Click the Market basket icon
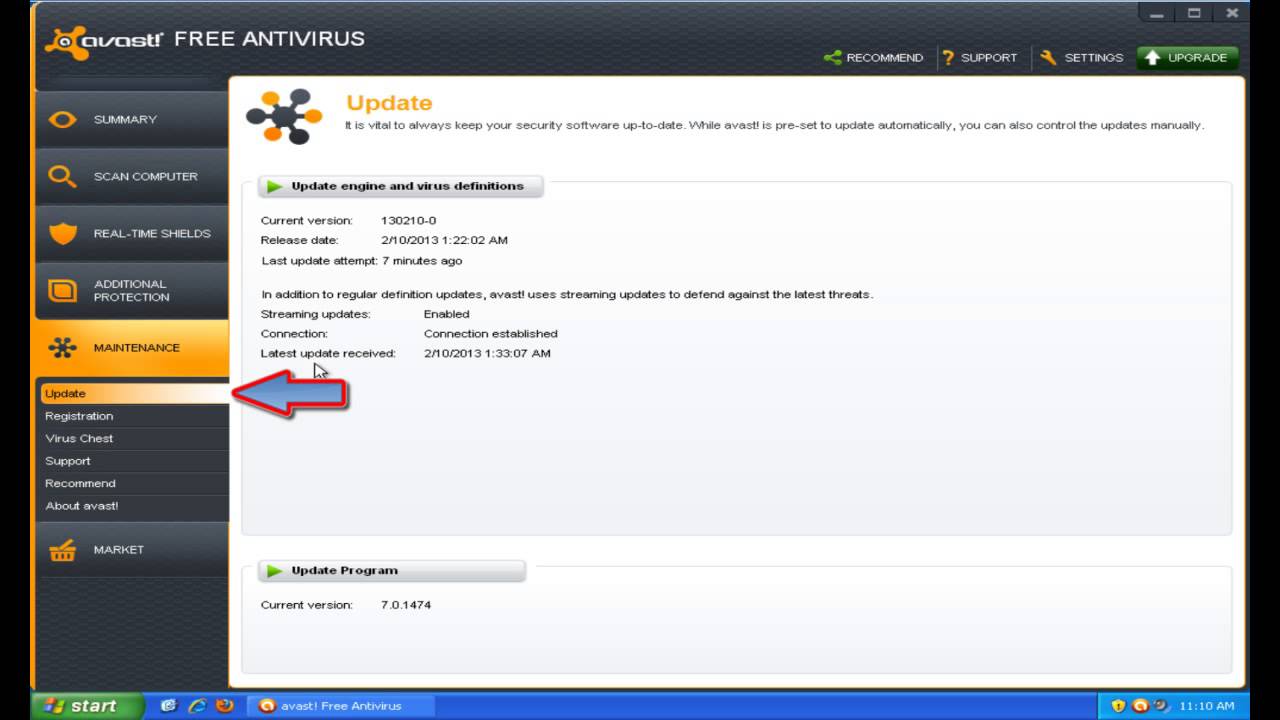The height and width of the screenshot is (720, 1280). [62, 550]
